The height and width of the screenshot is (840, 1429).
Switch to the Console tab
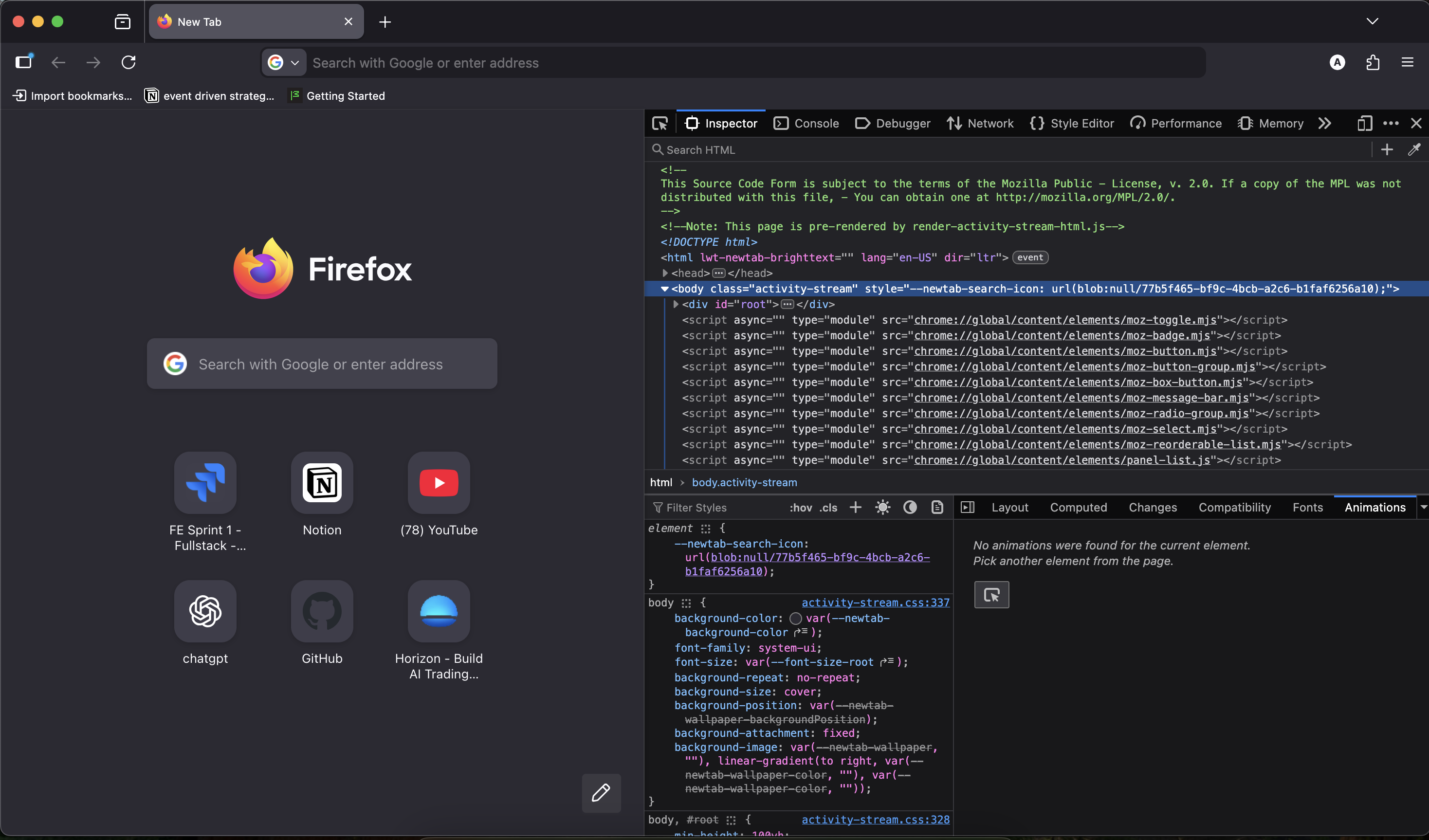[806, 124]
